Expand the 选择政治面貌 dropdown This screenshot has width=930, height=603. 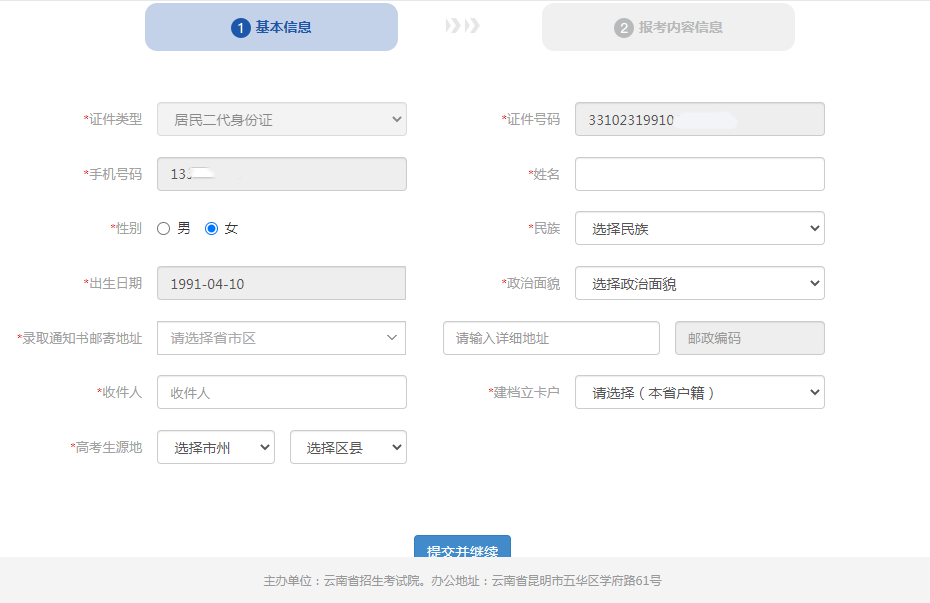(699, 284)
